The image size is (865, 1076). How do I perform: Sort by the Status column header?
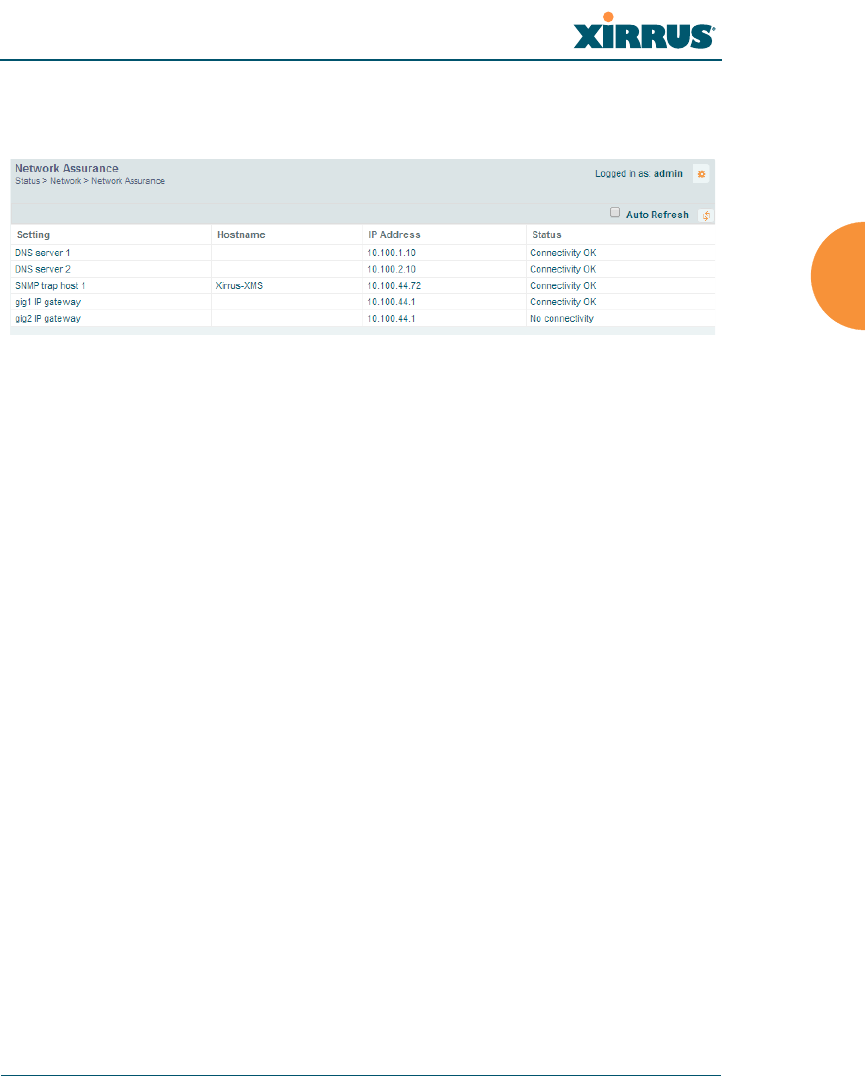(547, 235)
